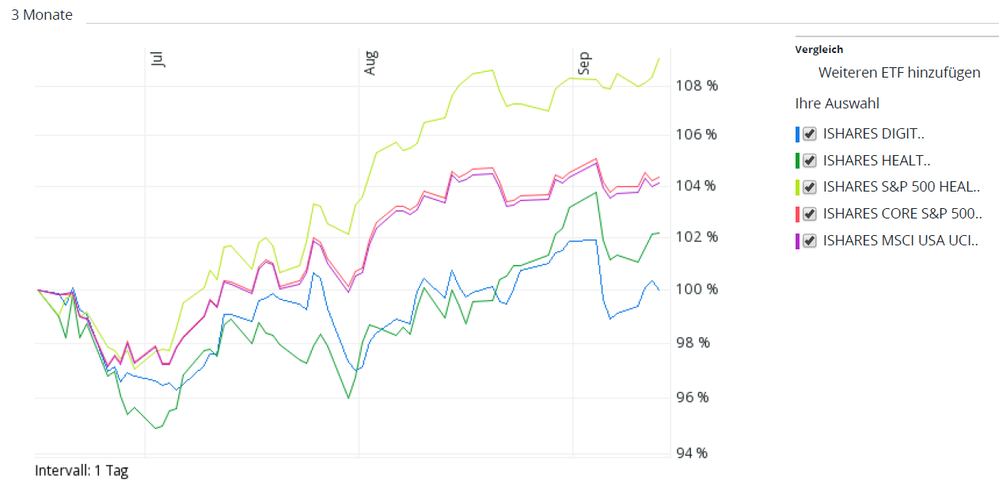Click the 'Vergleich' heading

(x=819, y=48)
